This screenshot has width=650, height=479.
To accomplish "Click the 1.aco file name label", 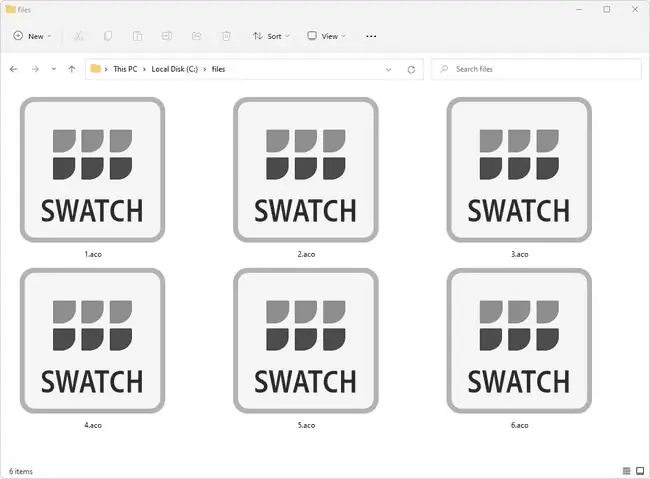I will click(93, 254).
